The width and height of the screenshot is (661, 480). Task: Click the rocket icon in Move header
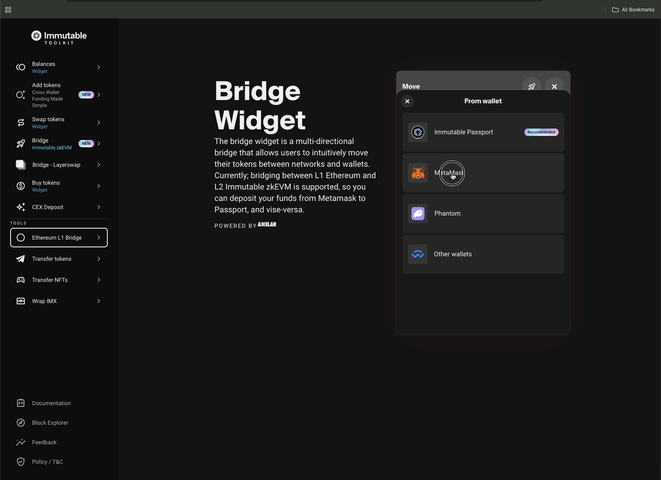[532, 86]
